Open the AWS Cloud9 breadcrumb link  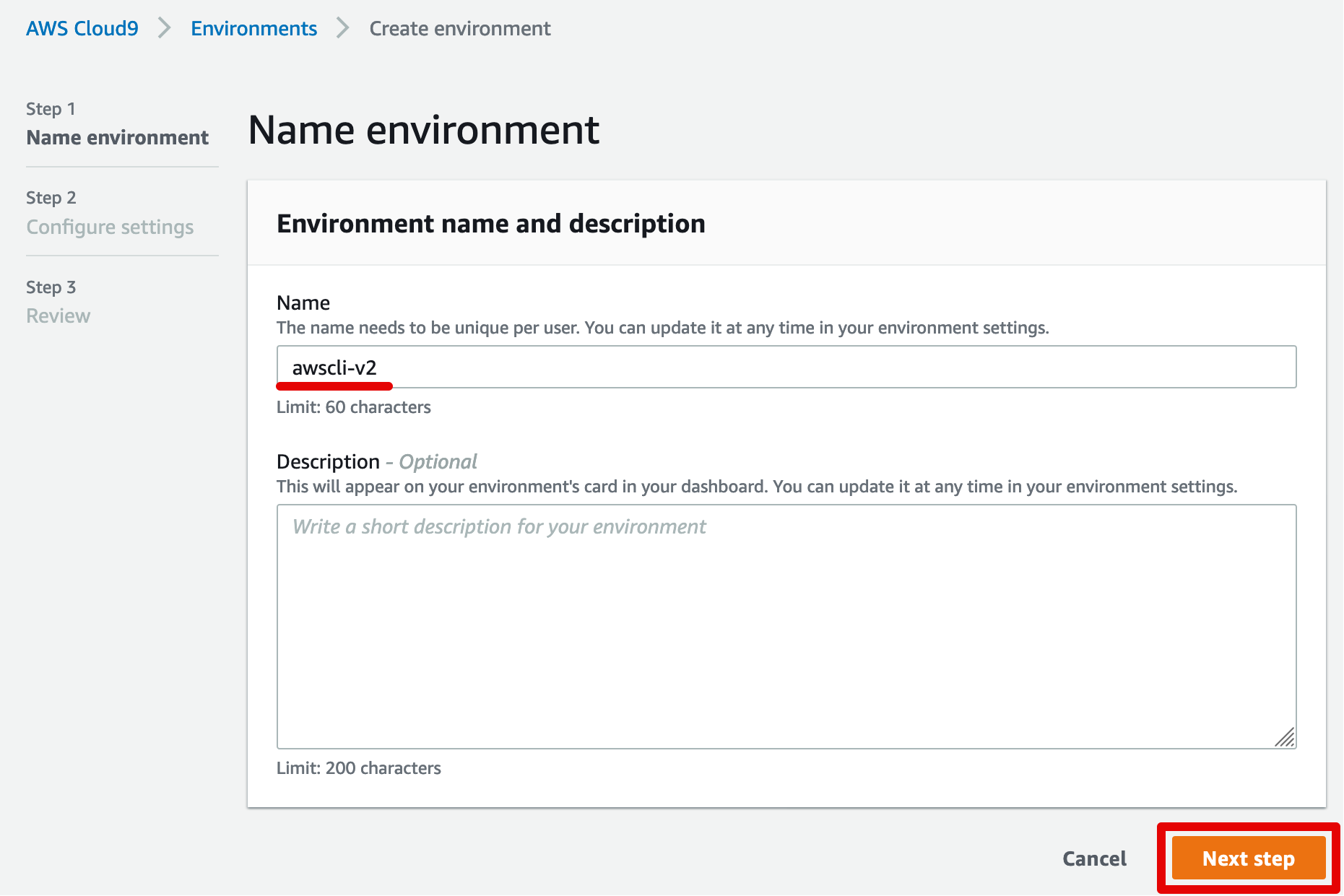[82, 28]
